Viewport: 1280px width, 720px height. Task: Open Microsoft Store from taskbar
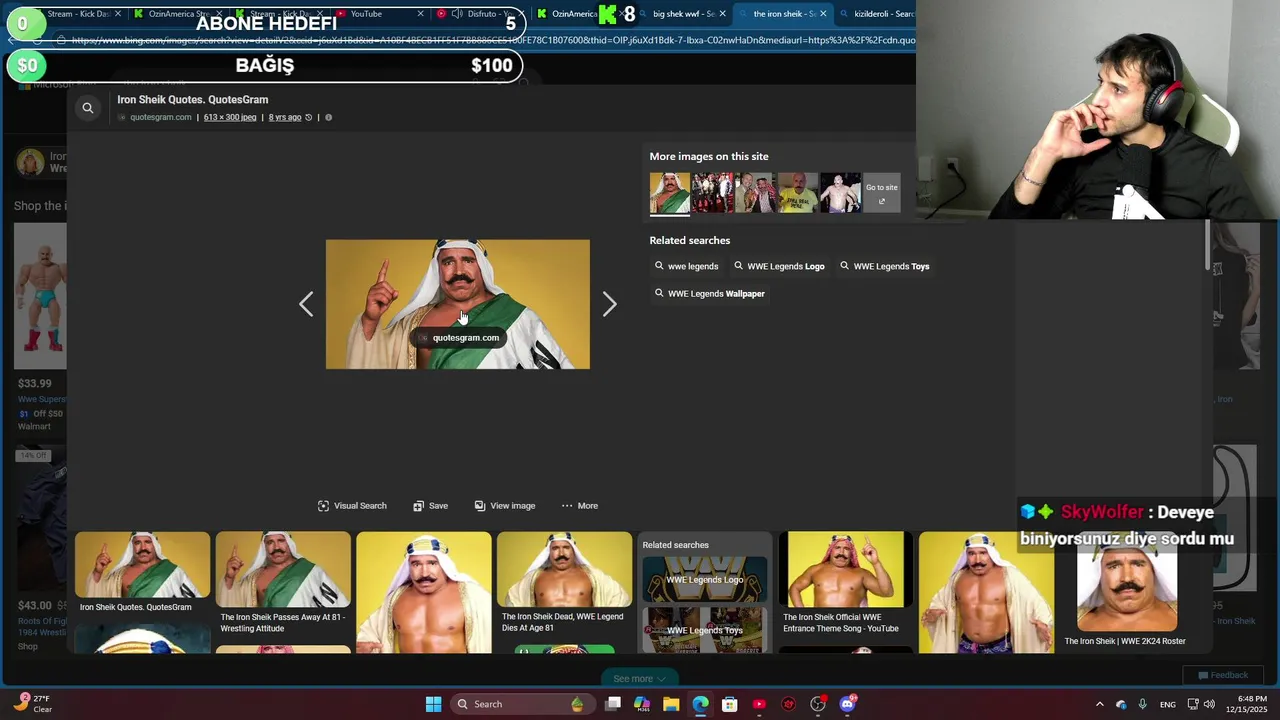coord(730,704)
